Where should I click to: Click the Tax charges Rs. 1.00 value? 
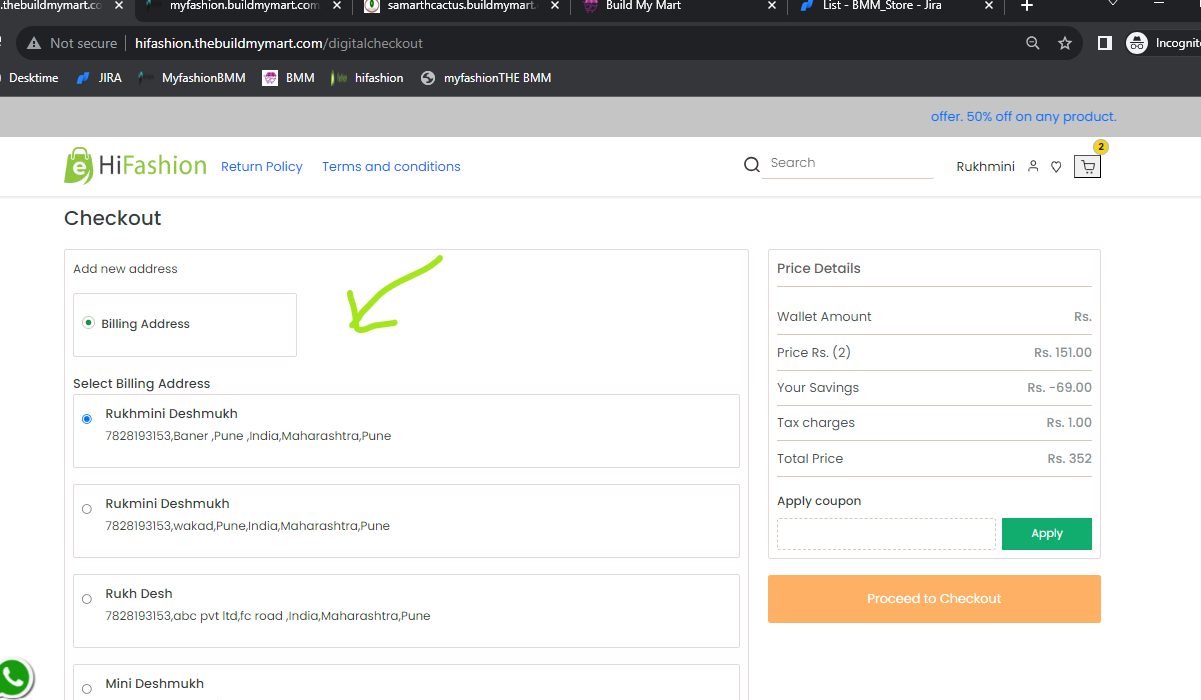tap(1069, 423)
